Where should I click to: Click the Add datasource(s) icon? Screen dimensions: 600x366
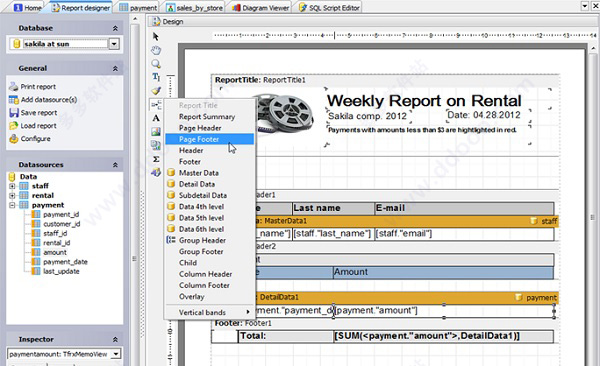coord(14,100)
